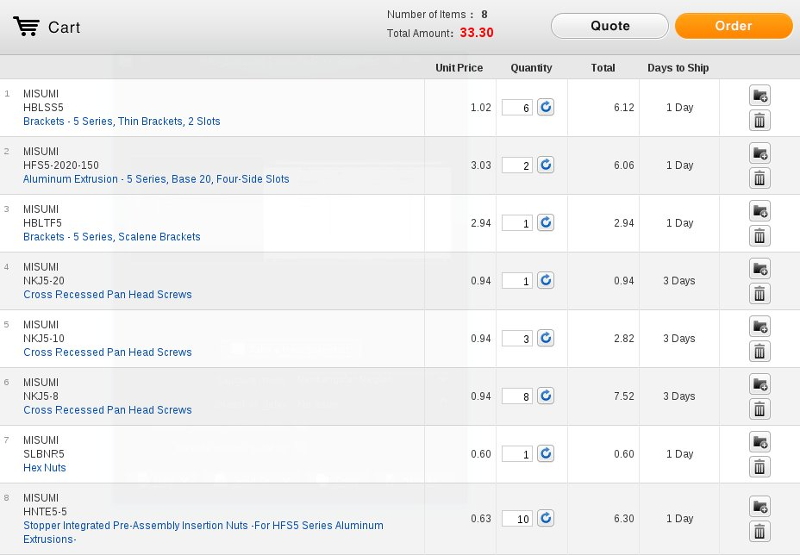Open Aluminum Extrusion 5 Series product link
Image resolution: width=800 pixels, height=555 pixels.
(156, 179)
